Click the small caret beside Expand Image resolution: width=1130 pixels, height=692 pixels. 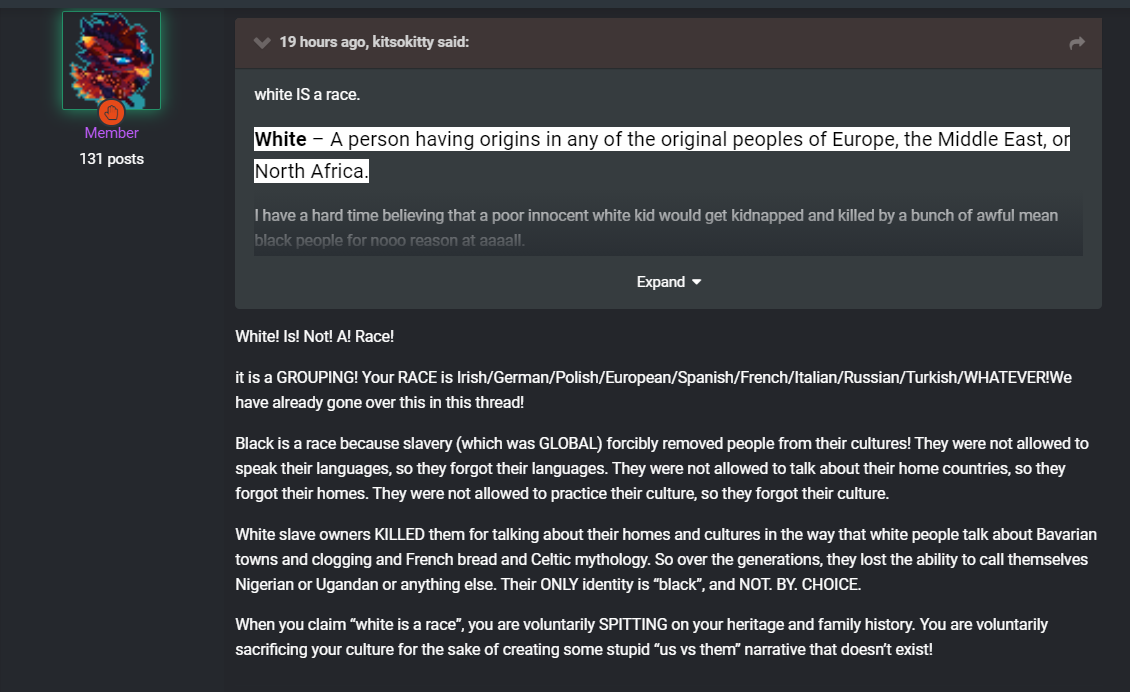click(696, 282)
